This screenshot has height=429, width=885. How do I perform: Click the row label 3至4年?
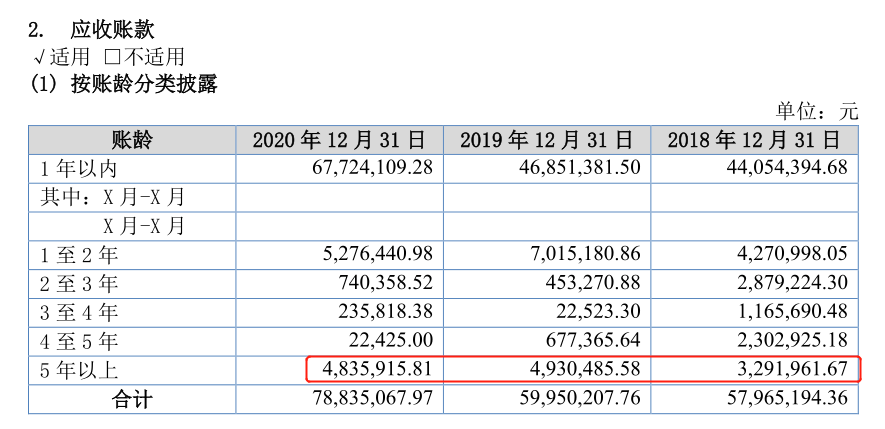[78, 313]
